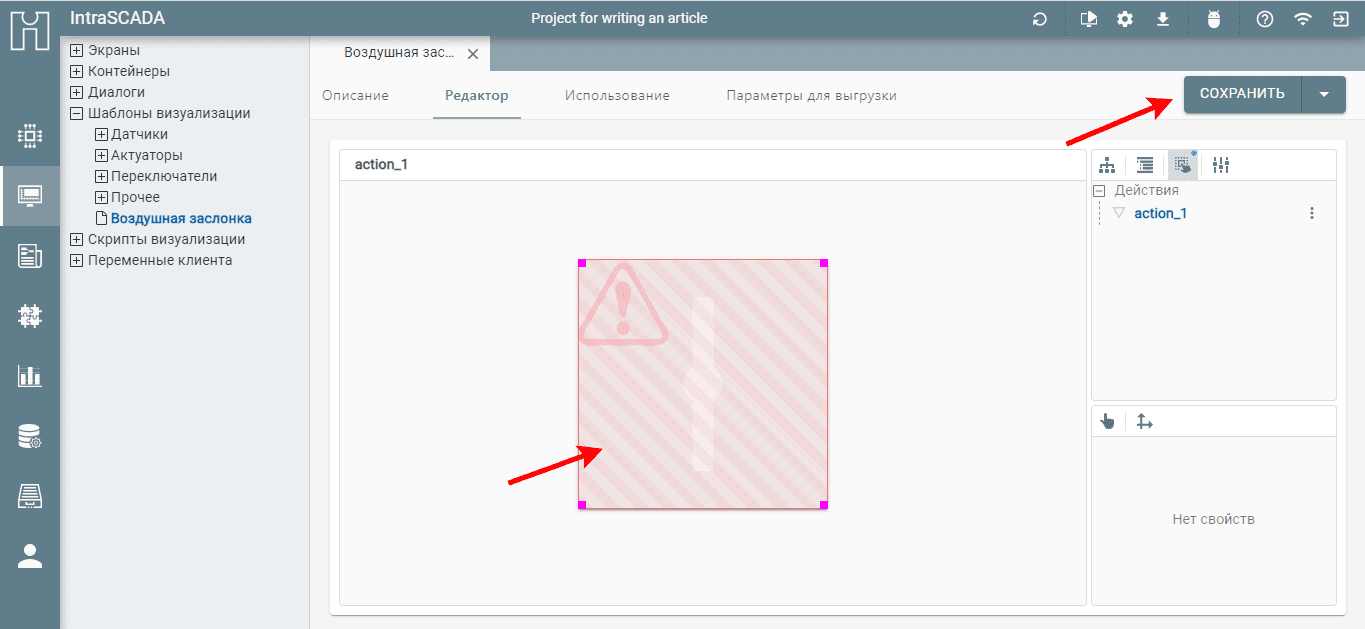This screenshot has width=1365, height=629.
Task: Expand the Датчики folder
Action: 101,135
